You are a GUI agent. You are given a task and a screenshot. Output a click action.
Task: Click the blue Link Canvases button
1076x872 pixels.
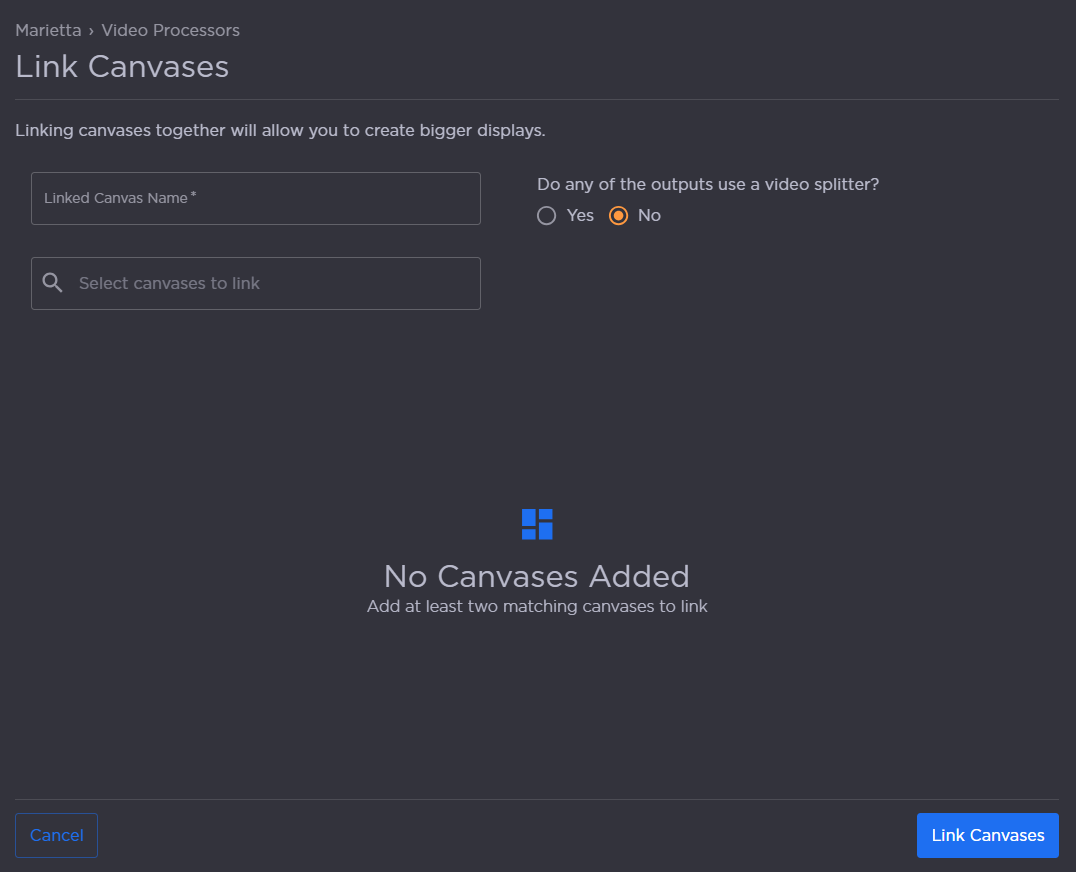[987, 835]
